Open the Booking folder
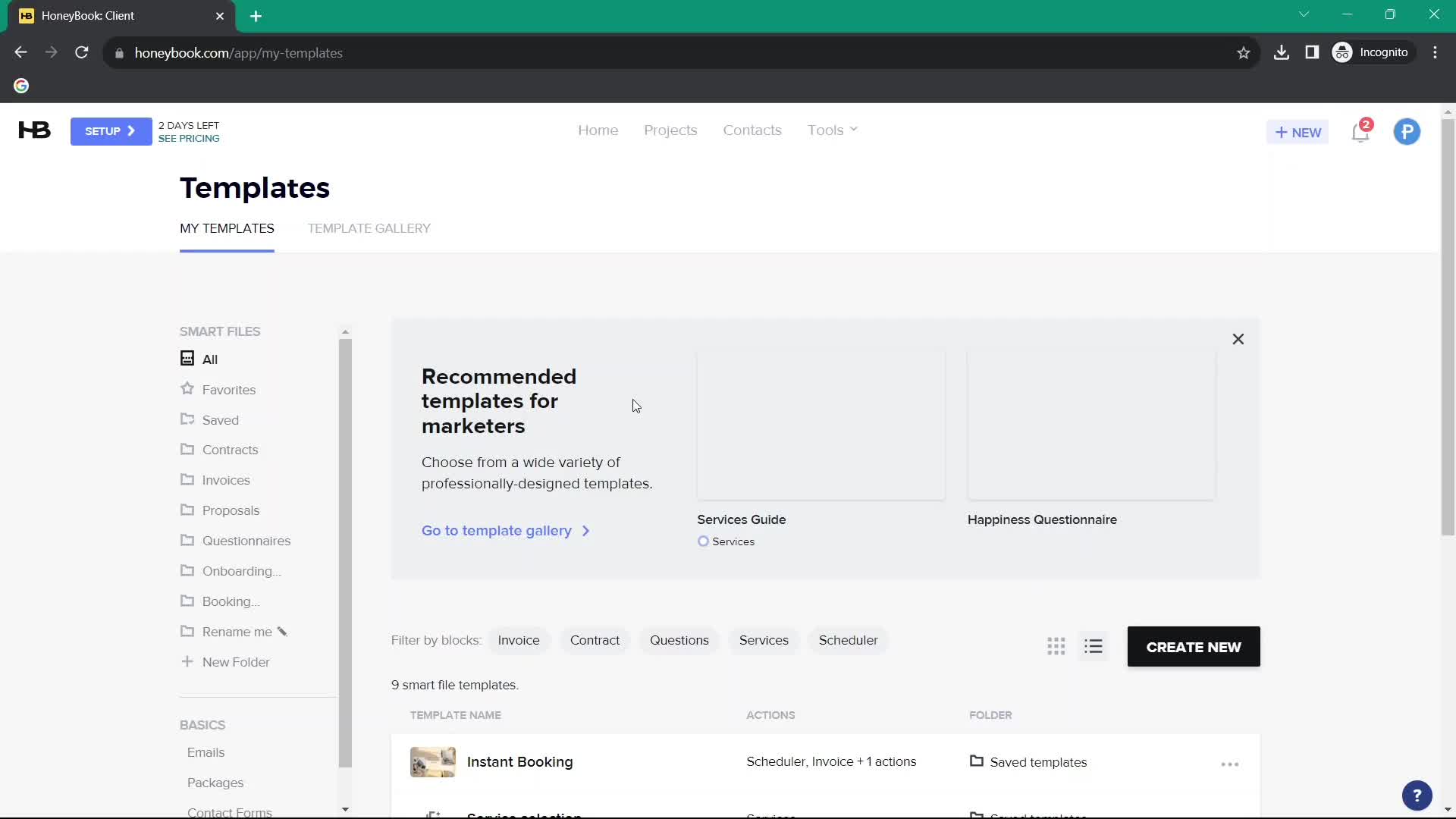This screenshot has height=819, width=1456. pyautogui.click(x=220, y=602)
